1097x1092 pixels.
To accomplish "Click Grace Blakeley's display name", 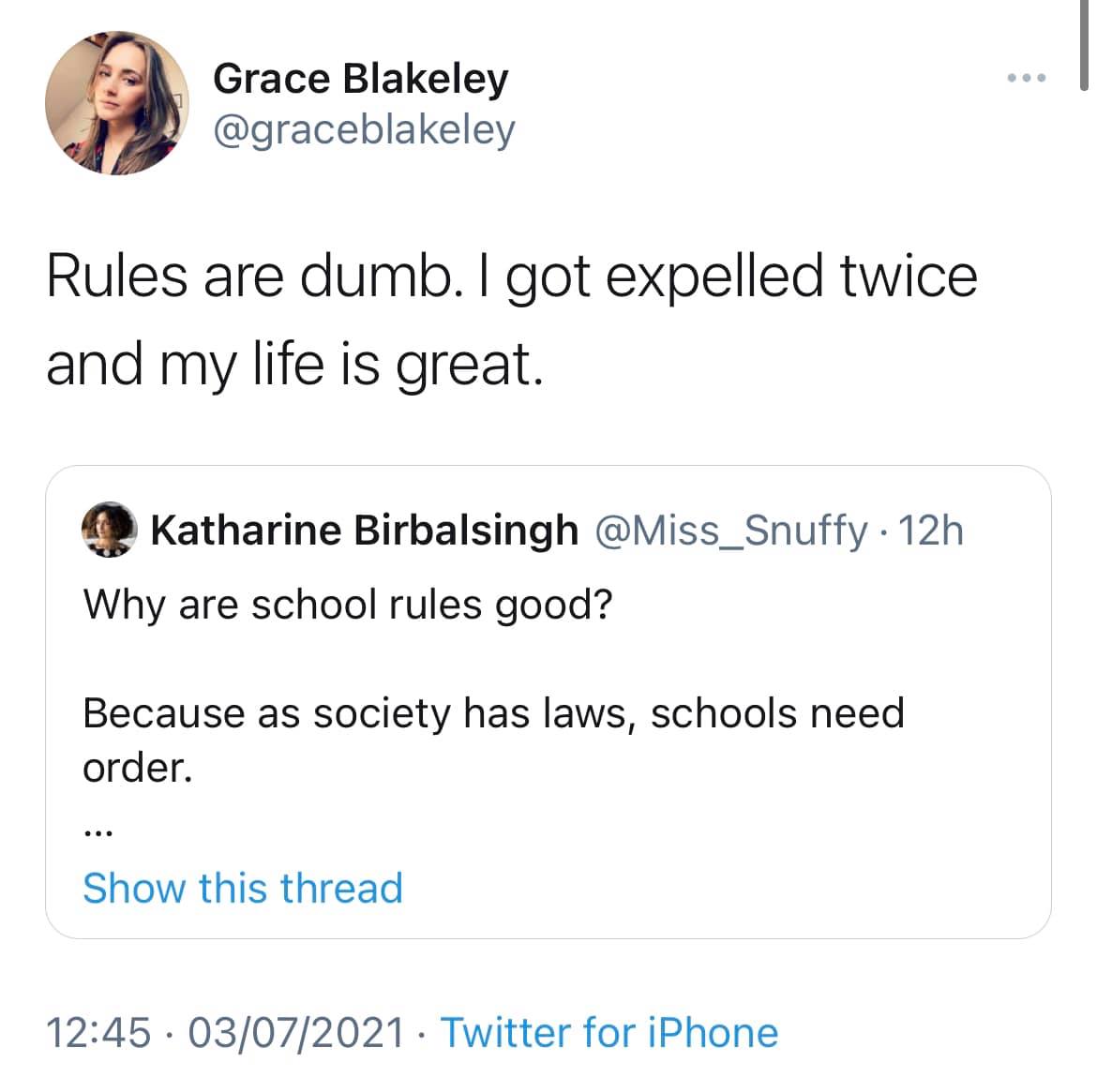I will click(x=360, y=78).
